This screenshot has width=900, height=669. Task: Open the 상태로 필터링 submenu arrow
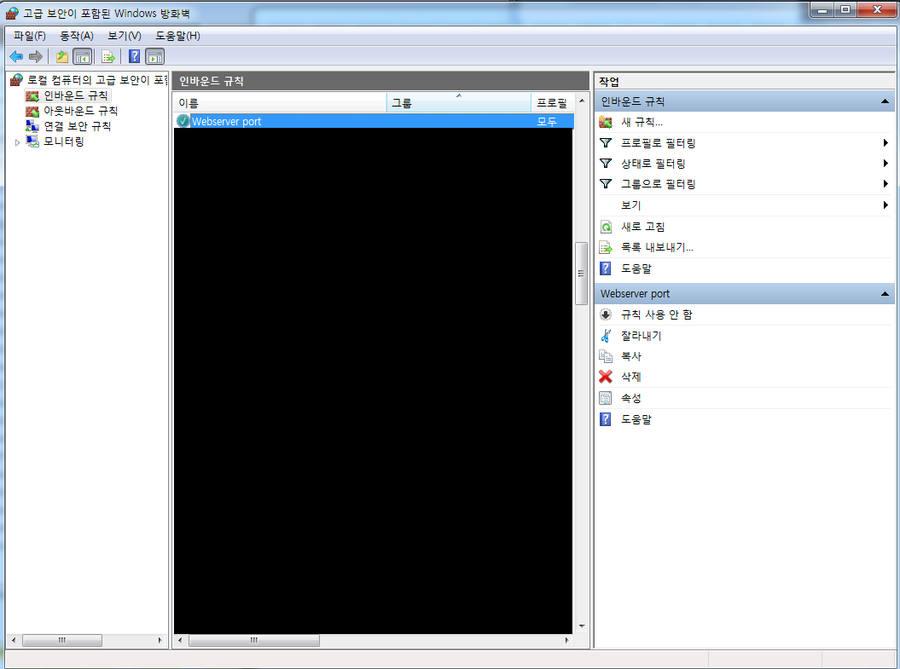(x=886, y=164)
